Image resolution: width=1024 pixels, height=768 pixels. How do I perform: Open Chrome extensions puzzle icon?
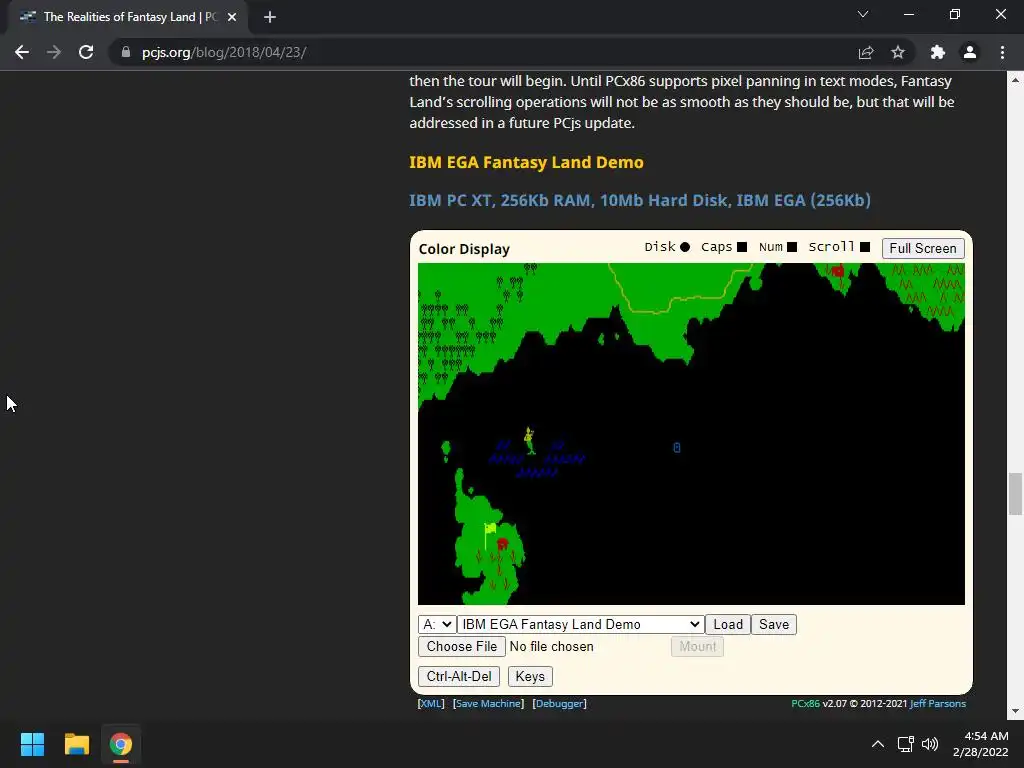(938, 52)
